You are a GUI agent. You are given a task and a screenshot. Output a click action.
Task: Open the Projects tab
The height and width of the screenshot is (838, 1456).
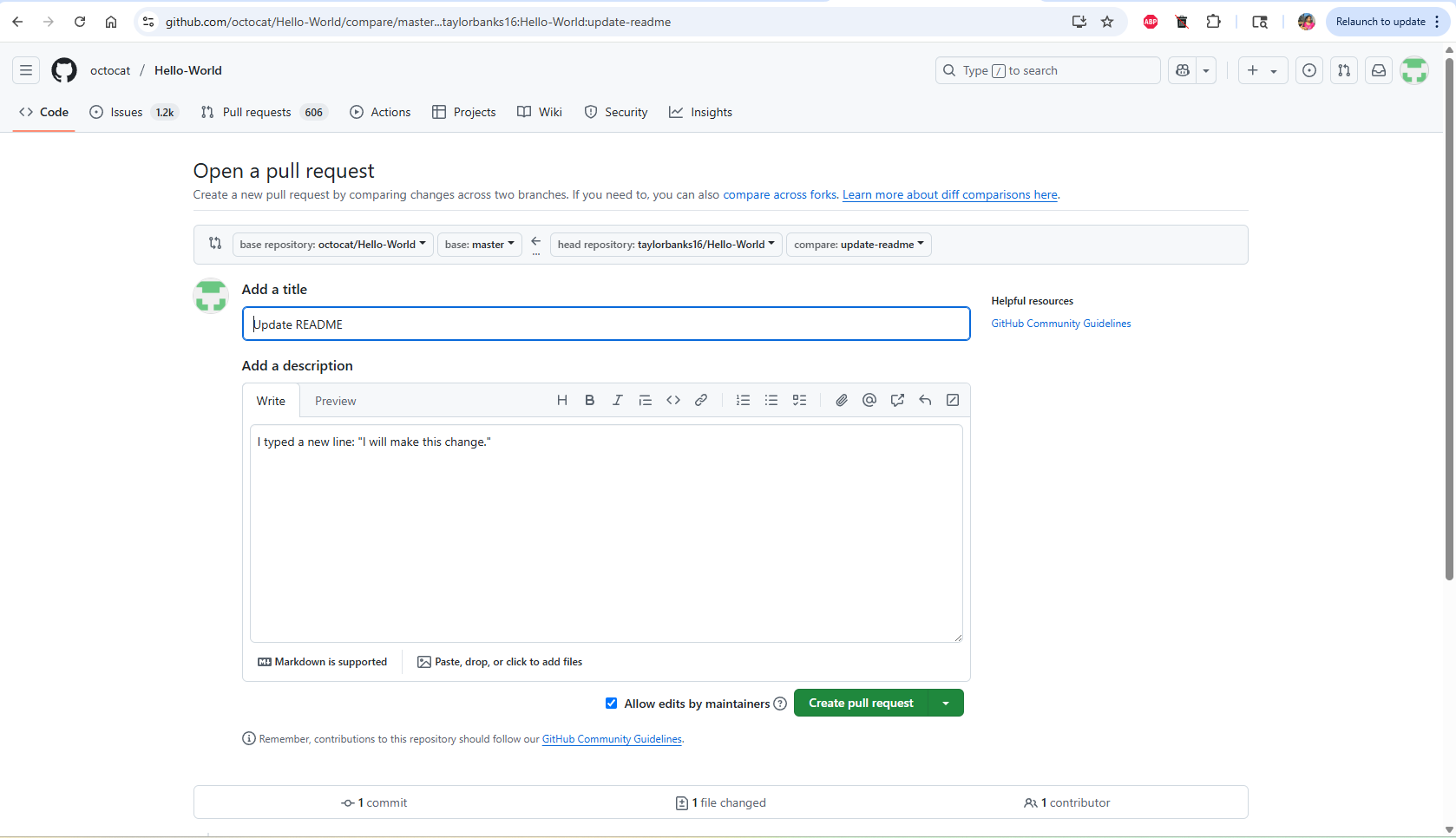[x=464, y=112]
